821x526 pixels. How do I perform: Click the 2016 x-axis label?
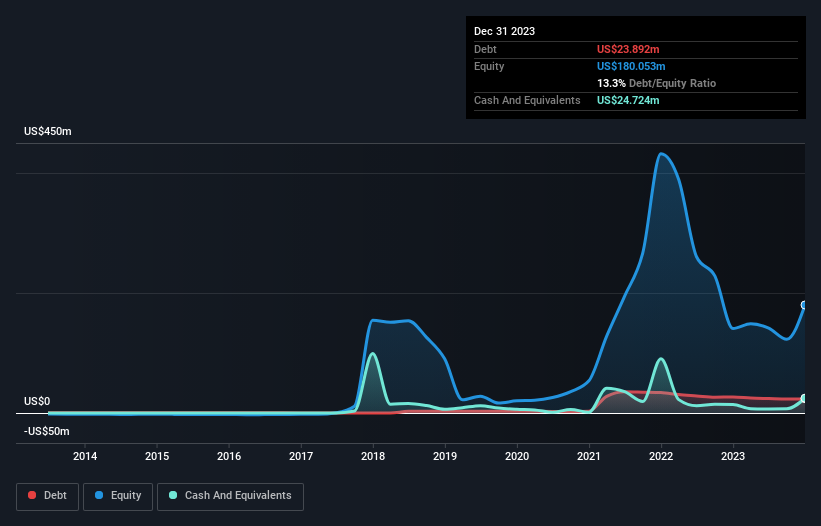tap(229, 456)
